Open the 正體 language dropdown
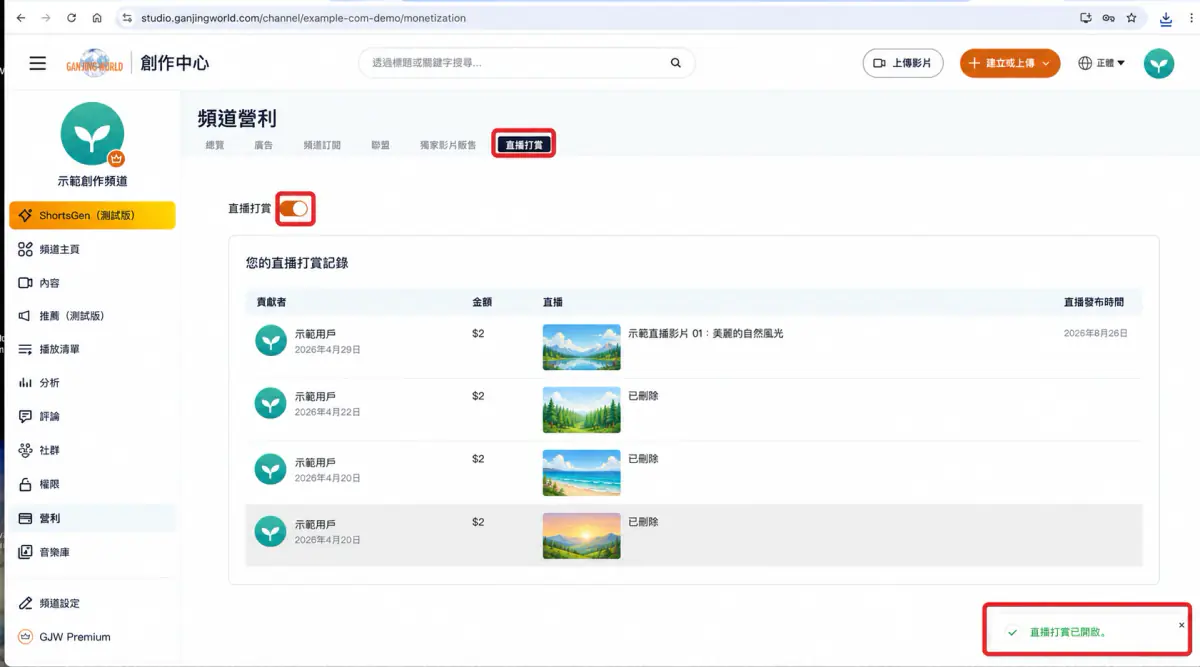 tap(1110, 63)
